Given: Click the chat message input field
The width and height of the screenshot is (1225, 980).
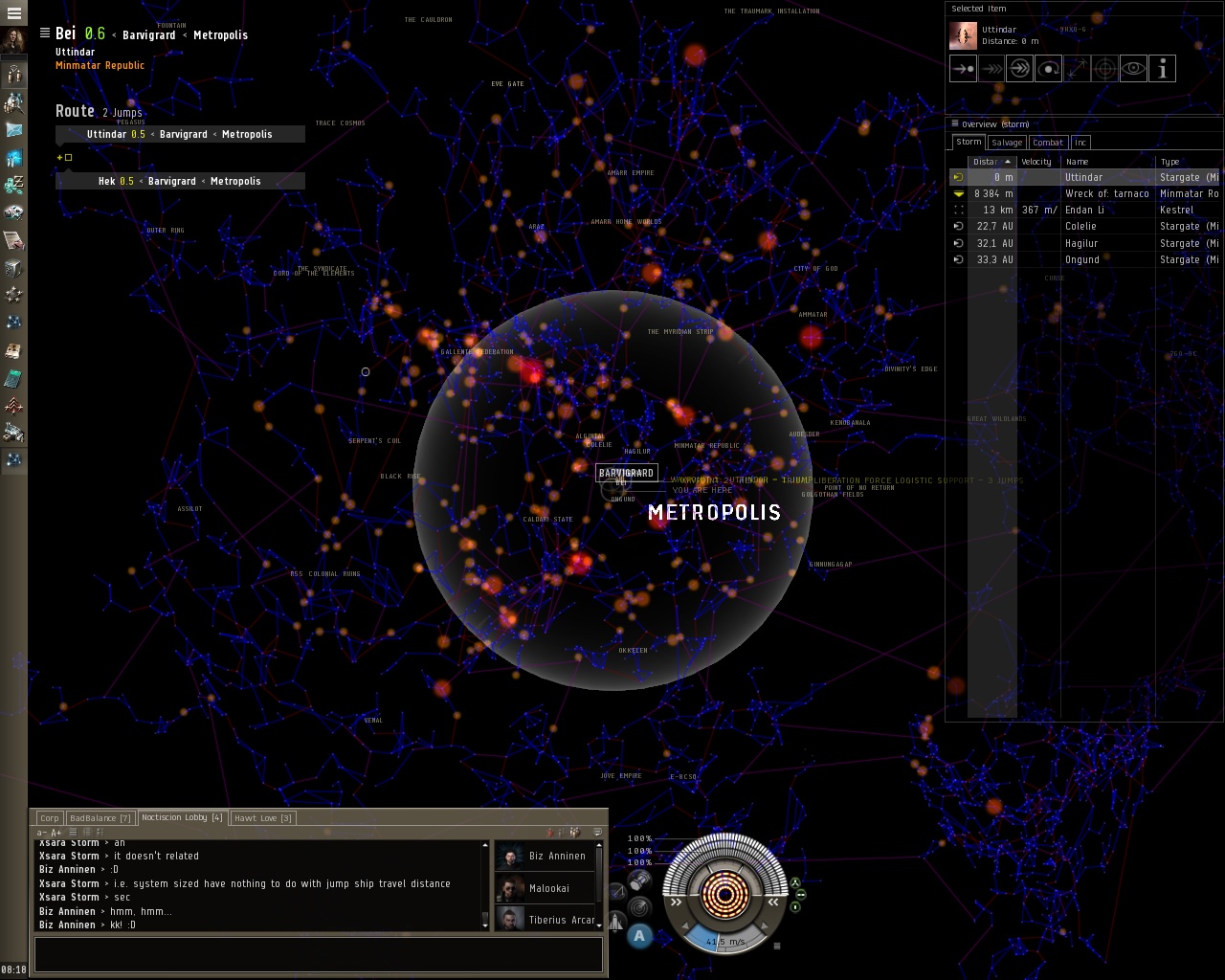Looking at the screenshot, I should click(319, 954).
